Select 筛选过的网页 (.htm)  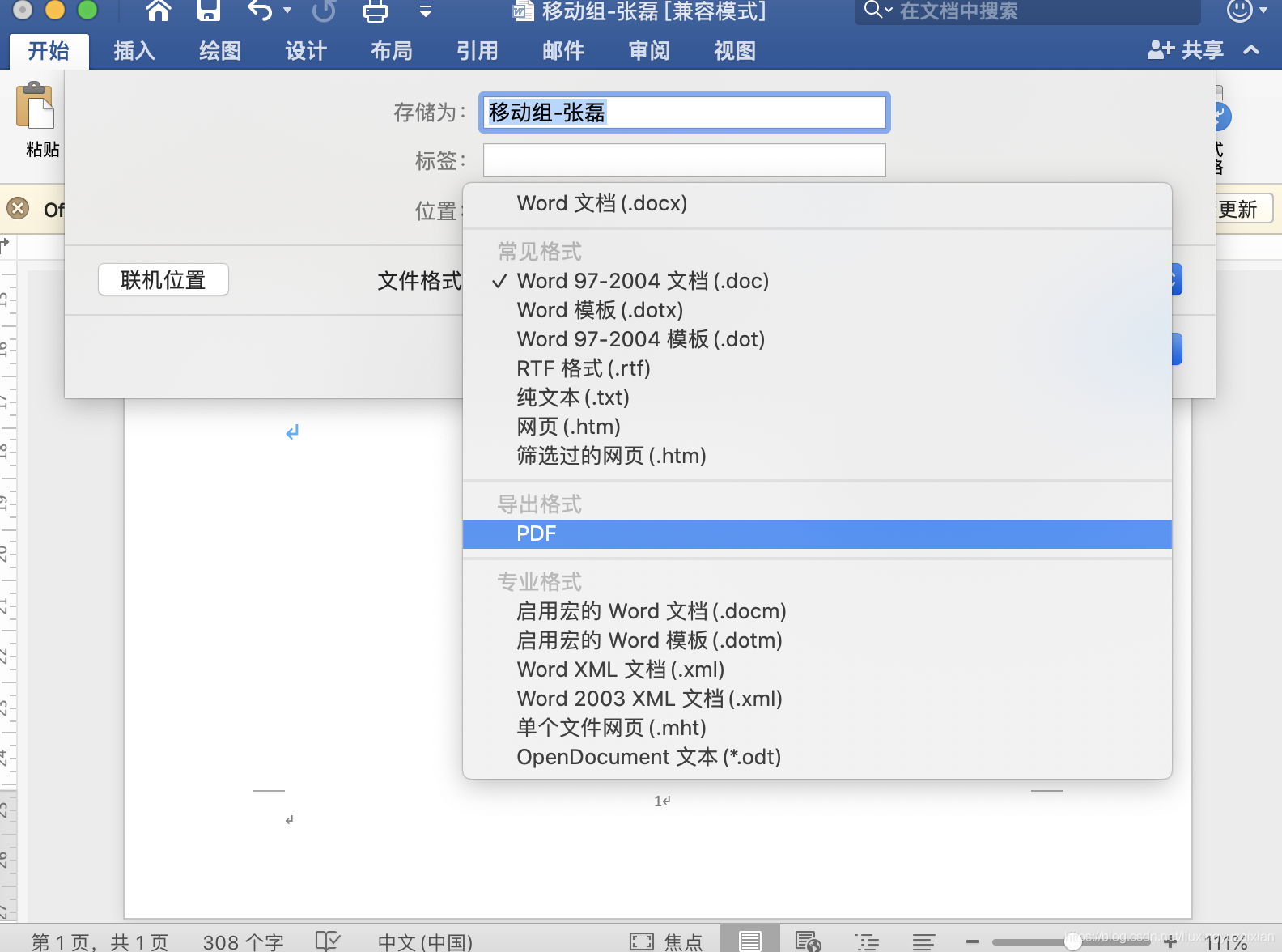(x=817, y=456)
